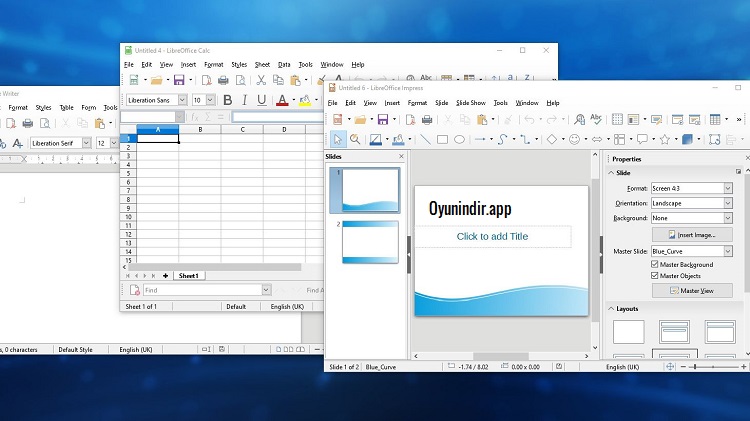Select the Zoom & Pan tool in Impress

tap(355, 139)
